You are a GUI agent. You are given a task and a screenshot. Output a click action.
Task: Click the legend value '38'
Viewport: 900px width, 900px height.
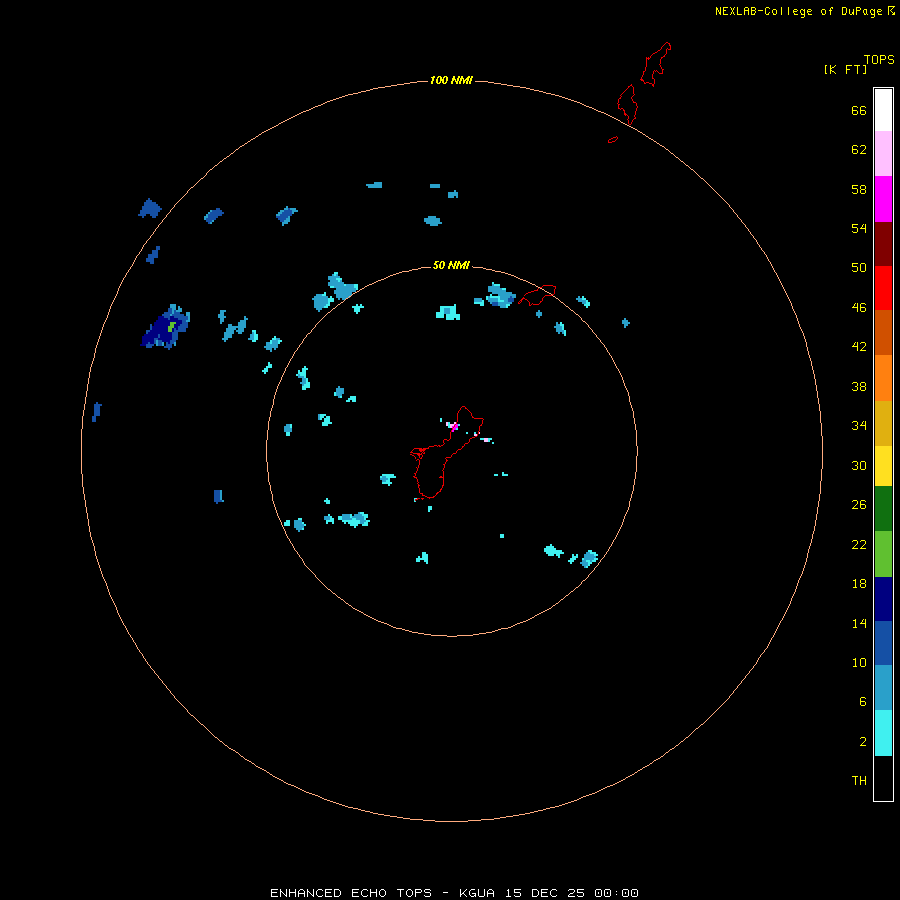[859, 386]
